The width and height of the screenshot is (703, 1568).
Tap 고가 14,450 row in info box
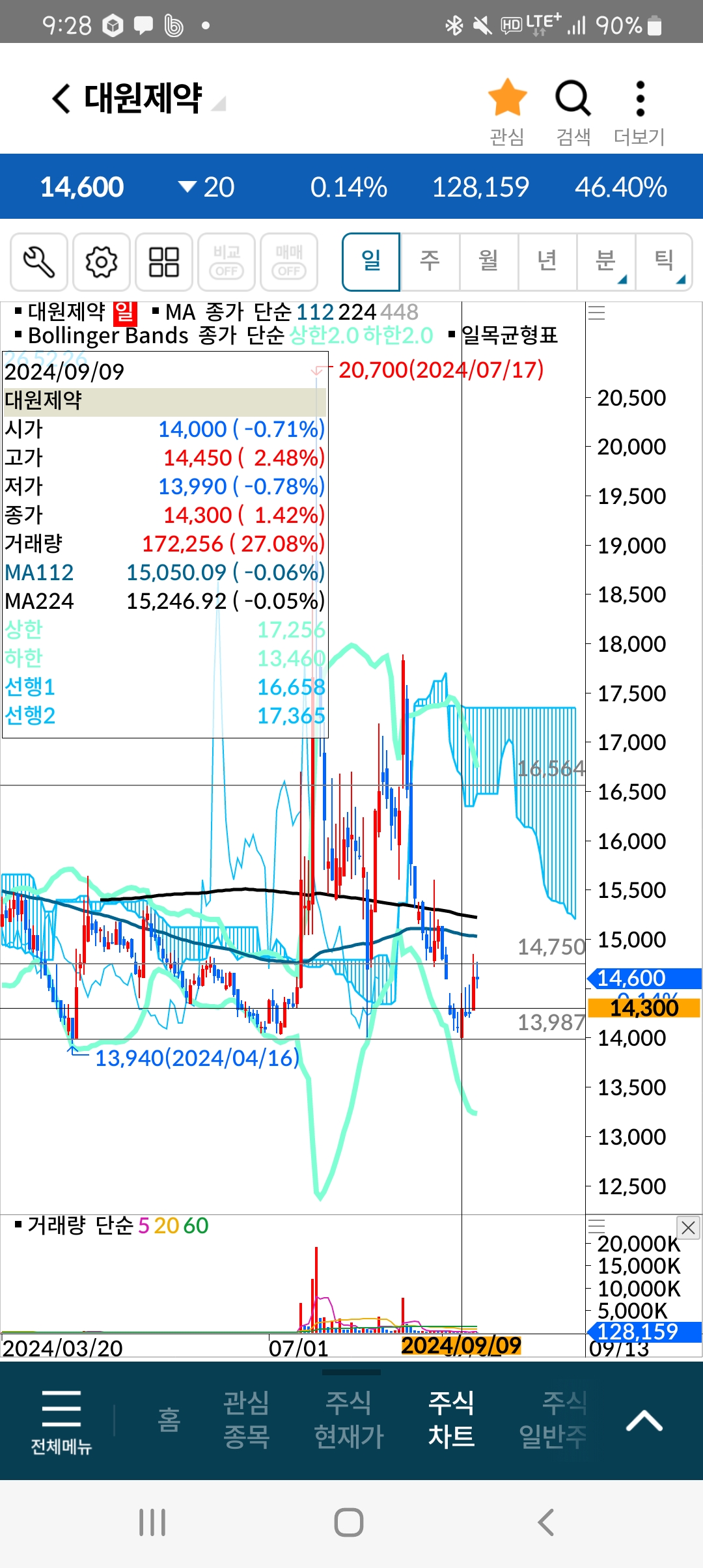(x=165, y=458)
